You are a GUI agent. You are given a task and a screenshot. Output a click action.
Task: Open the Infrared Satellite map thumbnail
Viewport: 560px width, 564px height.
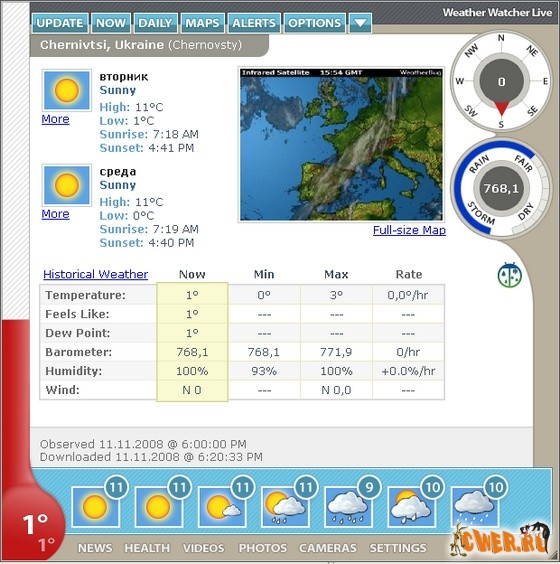pyautogui.click(x=341, y=144)
